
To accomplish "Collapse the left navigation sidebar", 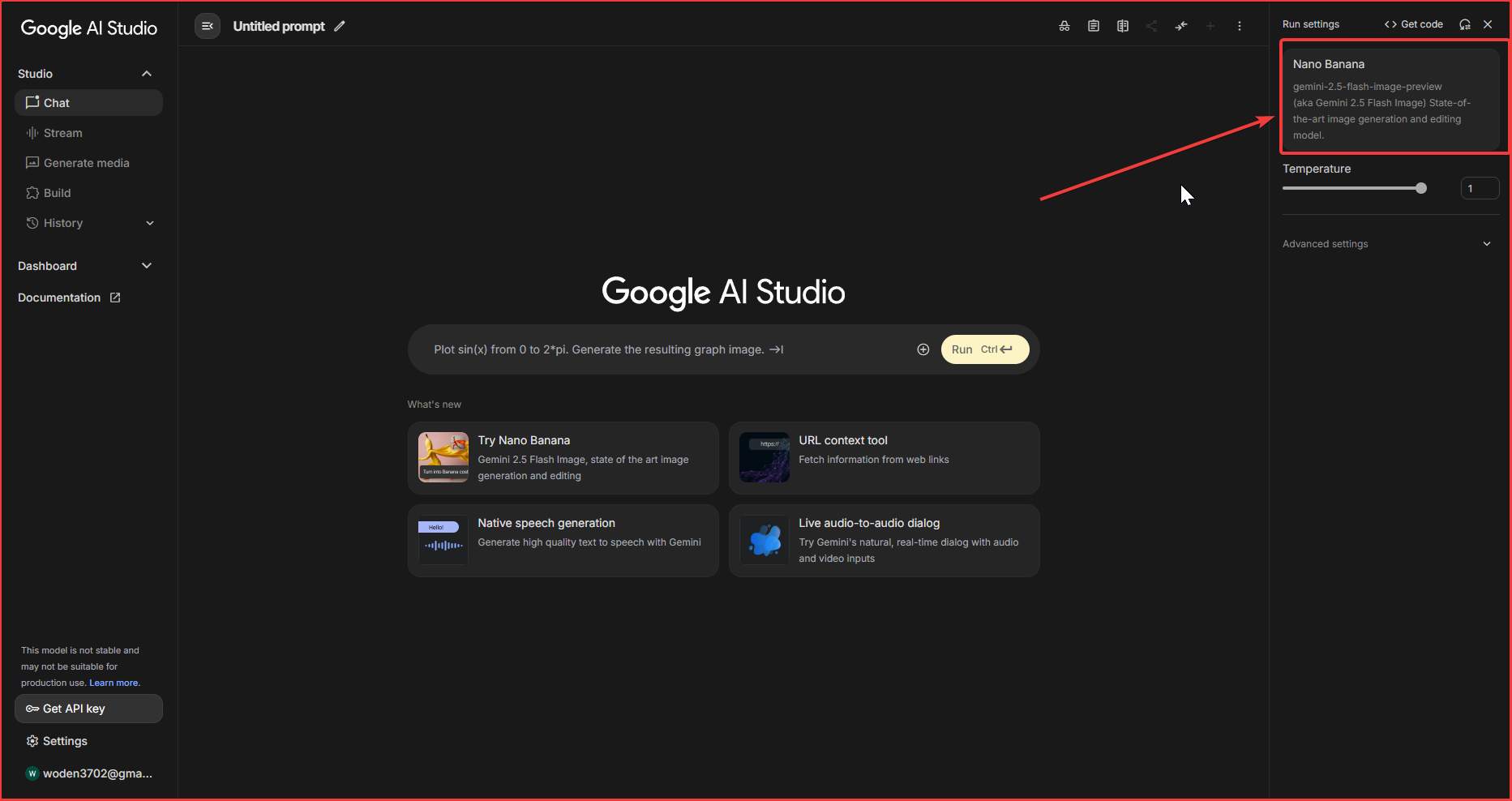I will (208, 26).
